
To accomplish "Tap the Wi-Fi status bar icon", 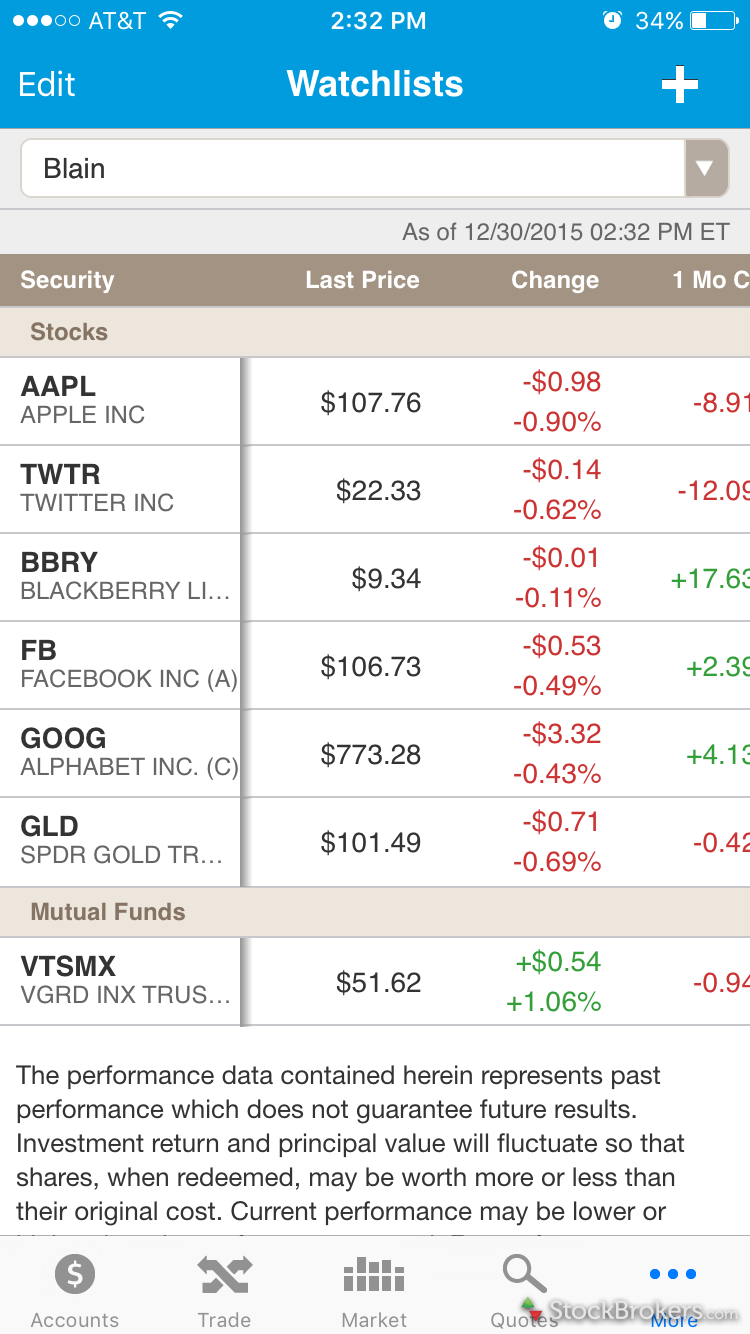I will click(171, 21).
